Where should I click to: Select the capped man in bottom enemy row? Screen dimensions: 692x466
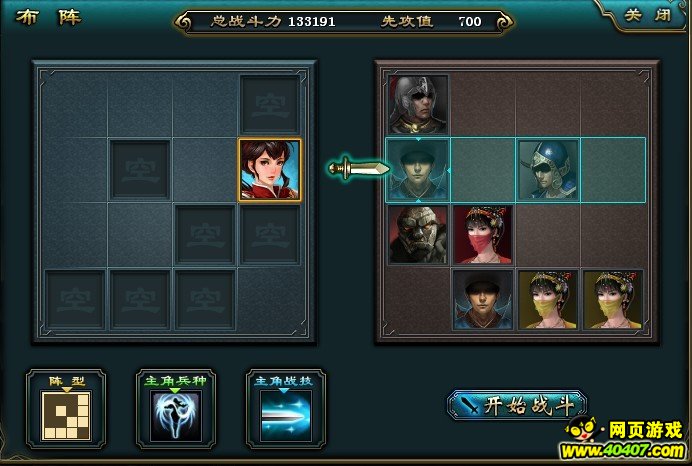(483, 300)
